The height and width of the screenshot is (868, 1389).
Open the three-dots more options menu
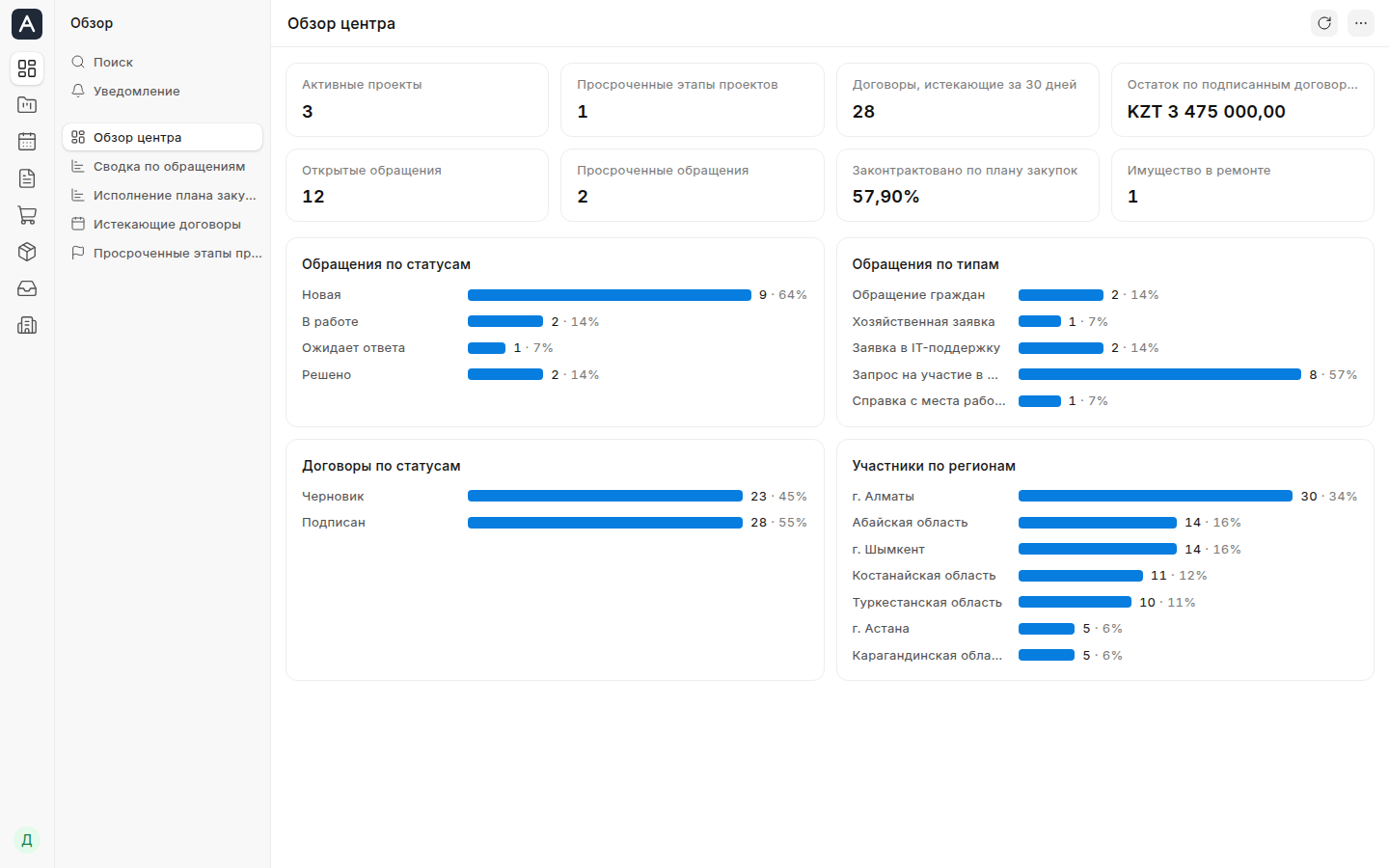click(1361, 23)
